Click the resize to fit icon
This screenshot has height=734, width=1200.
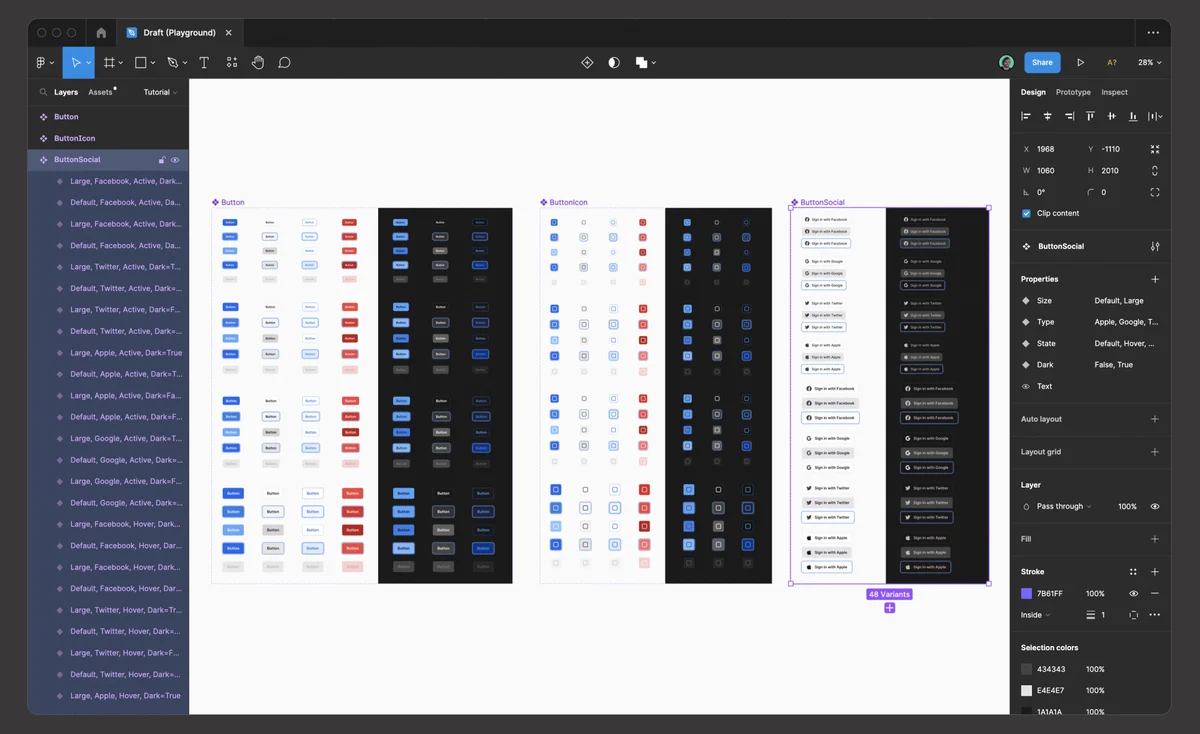point(1155,149)
